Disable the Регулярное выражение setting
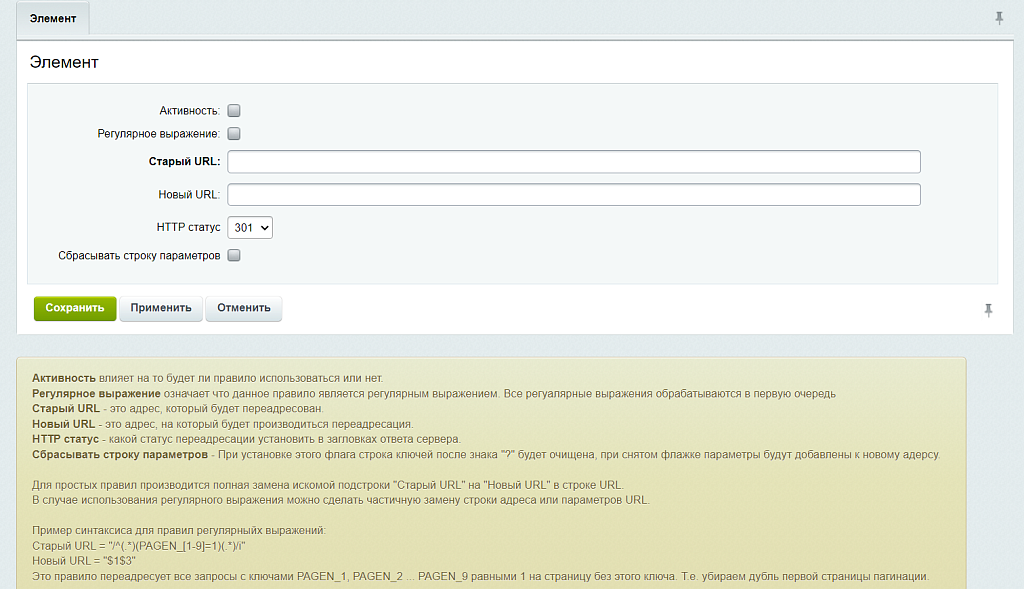 pyautogui.click(x=233, y=133)
